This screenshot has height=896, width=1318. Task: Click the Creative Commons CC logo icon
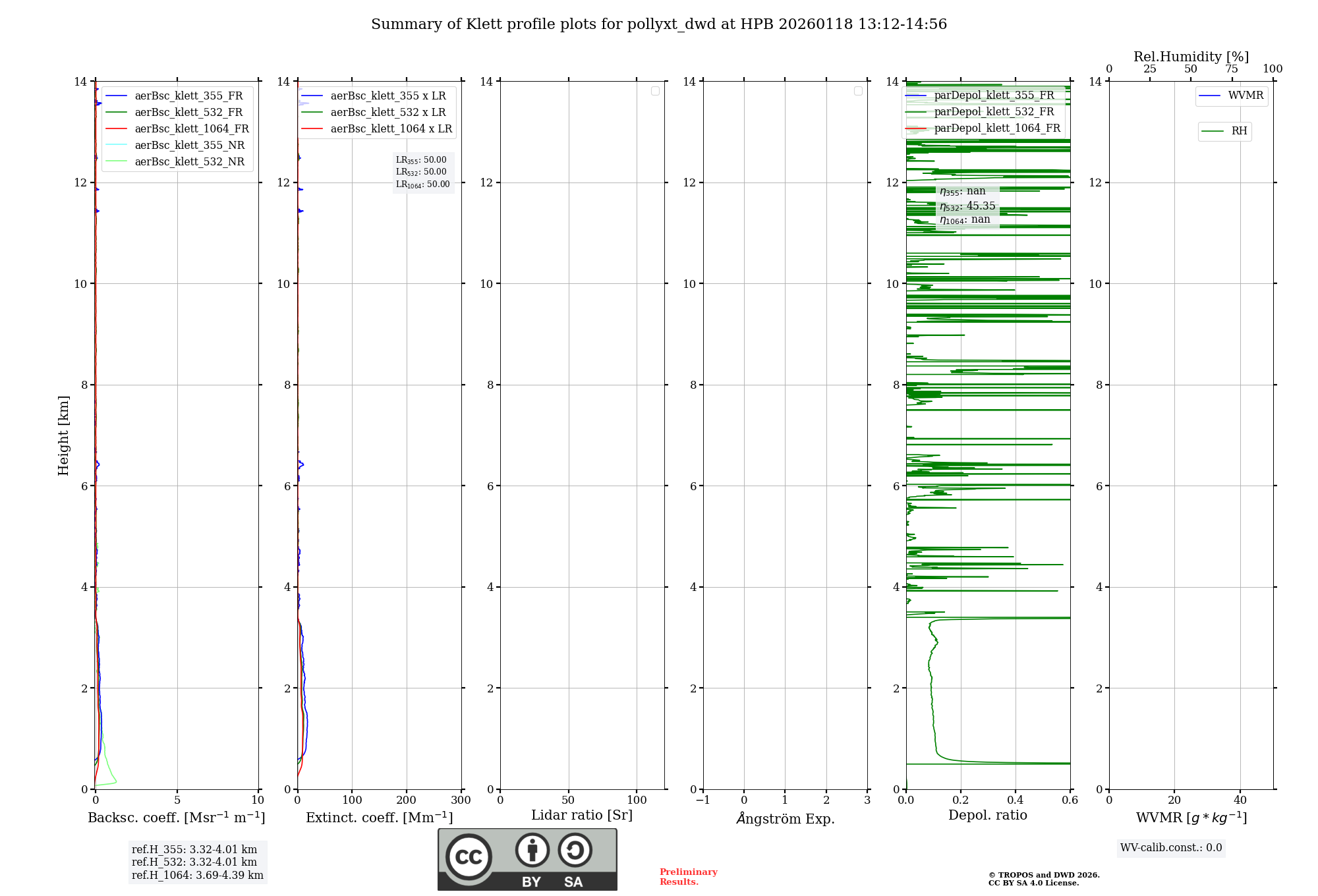click(469, 856)
